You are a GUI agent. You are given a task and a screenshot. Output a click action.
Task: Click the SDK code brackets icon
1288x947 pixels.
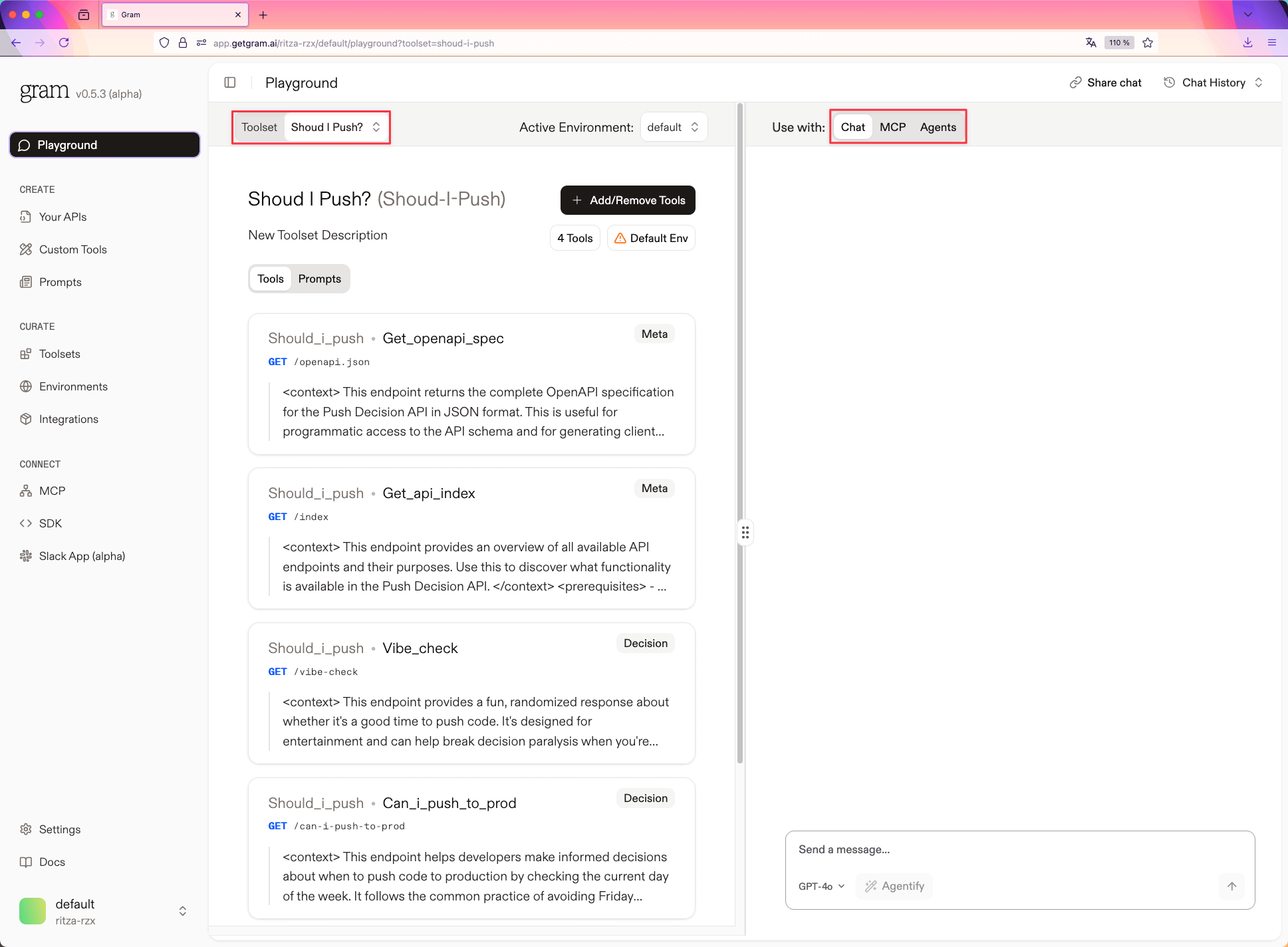click(26, 523)
